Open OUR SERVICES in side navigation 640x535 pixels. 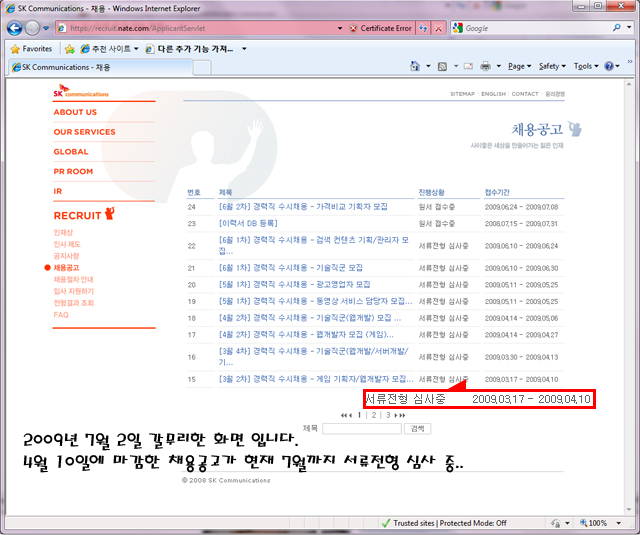[84, 132]
